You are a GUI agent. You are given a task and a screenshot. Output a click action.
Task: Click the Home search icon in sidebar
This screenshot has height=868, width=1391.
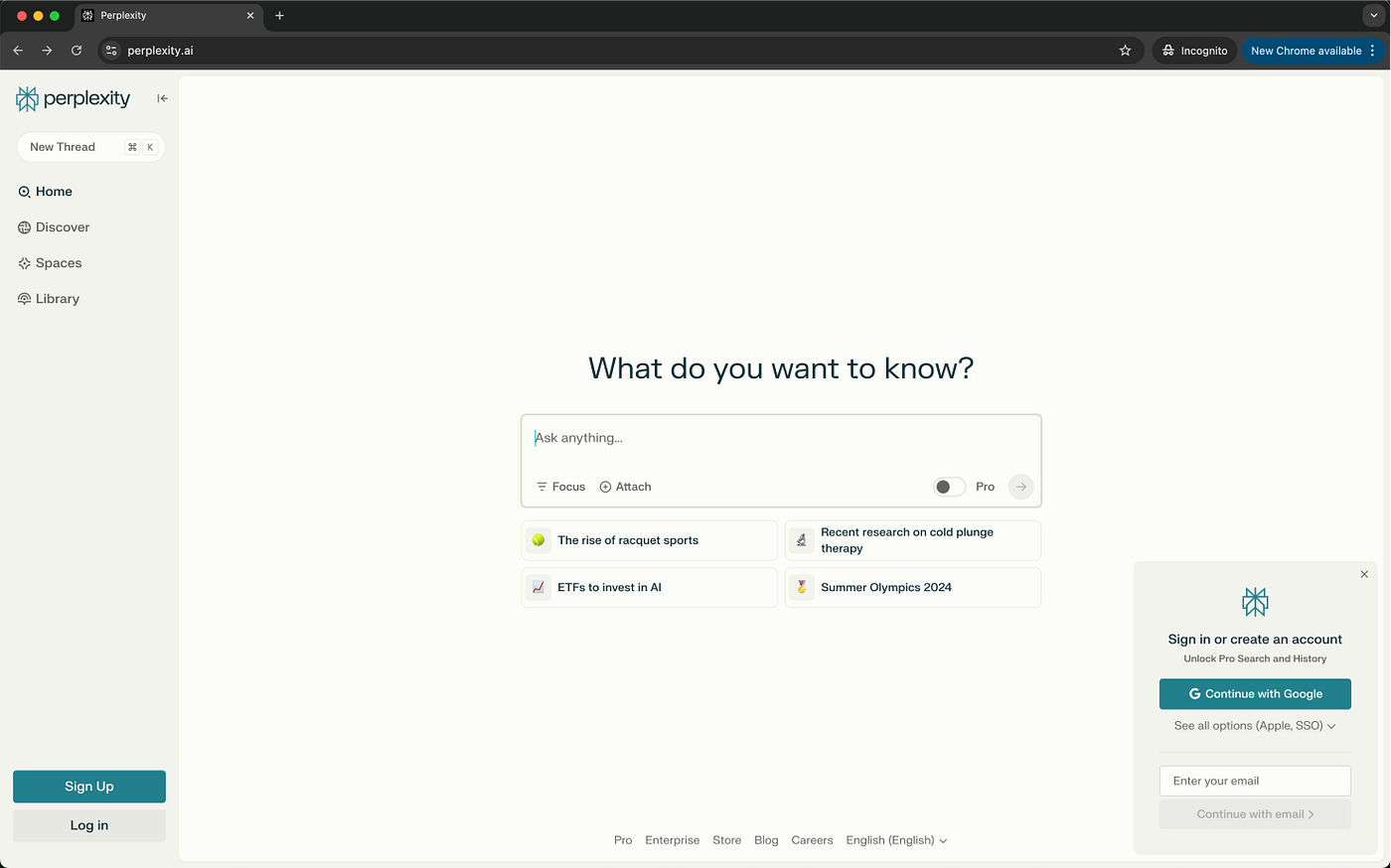tap(24, 192)
